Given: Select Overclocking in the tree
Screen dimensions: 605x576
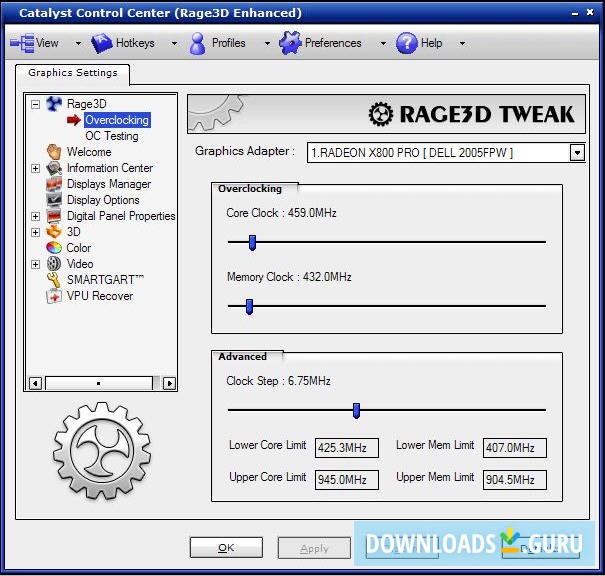Looking at the screenshot, I should click(117, 120).
